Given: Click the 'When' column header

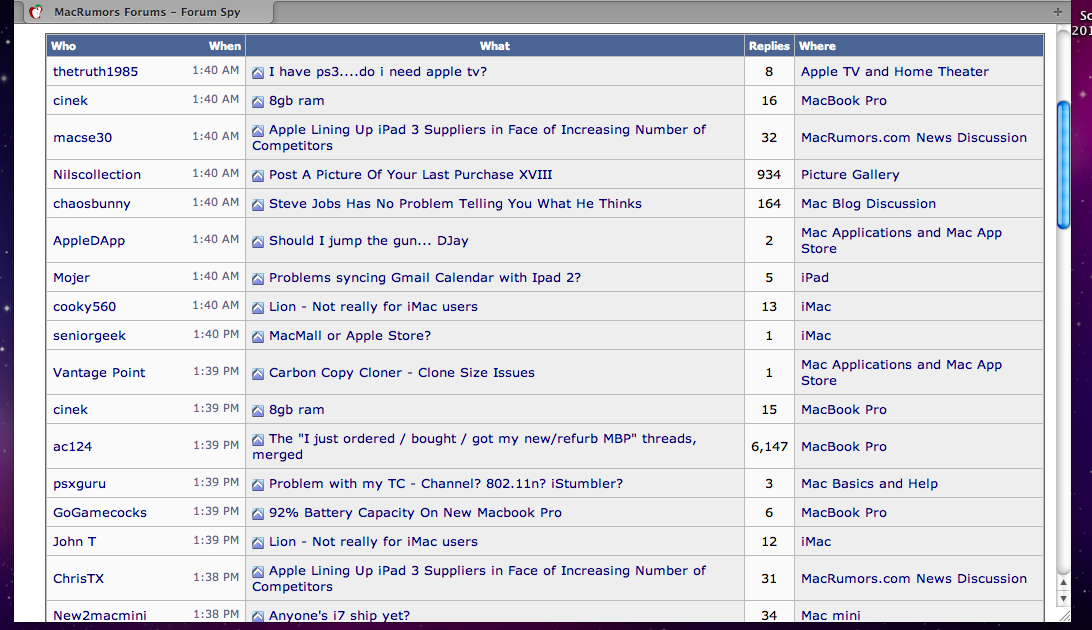Looking at the screenshot, I should [225, 46].
